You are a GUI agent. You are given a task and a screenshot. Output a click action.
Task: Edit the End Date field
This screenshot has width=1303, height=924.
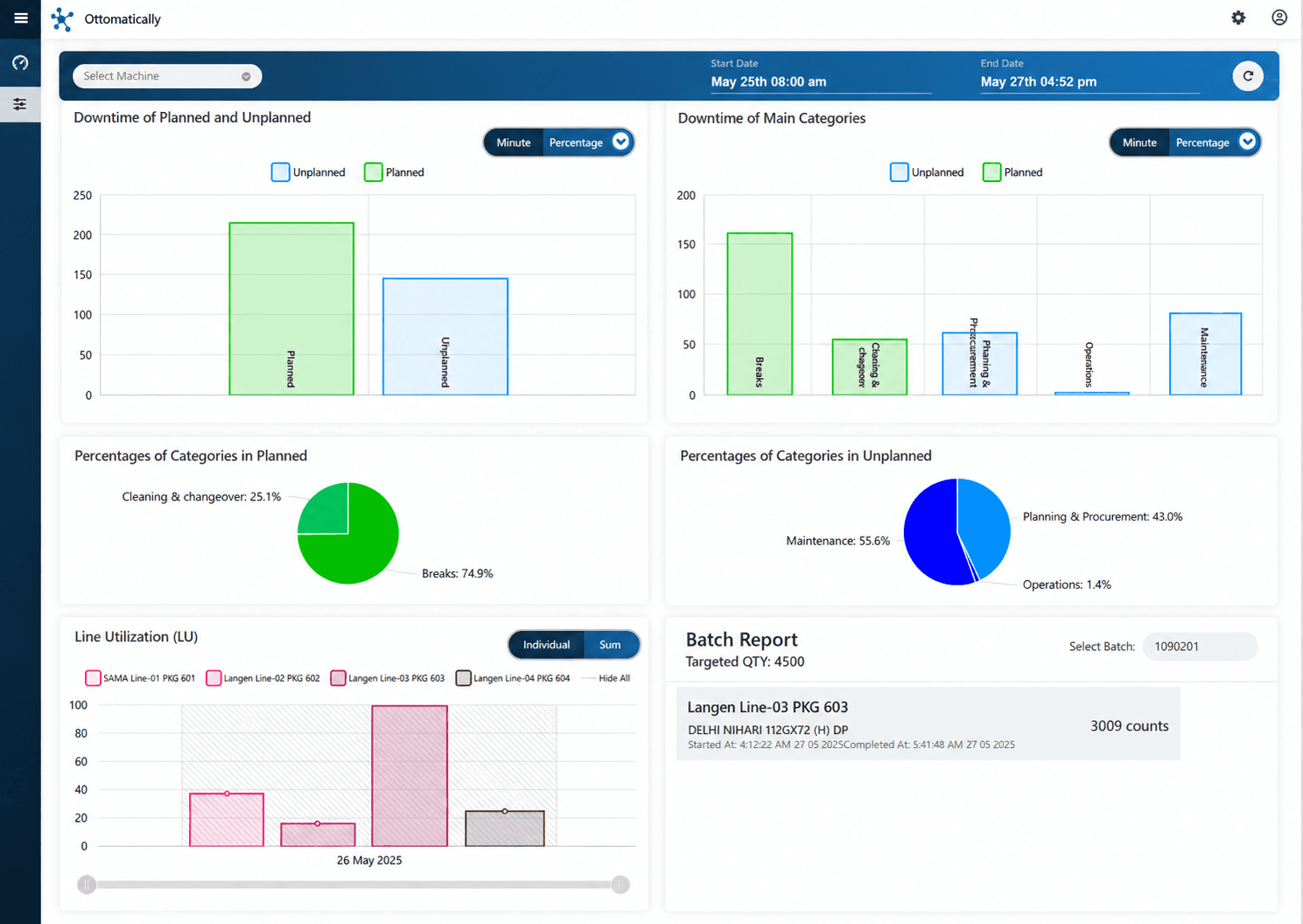point(1089,81)
